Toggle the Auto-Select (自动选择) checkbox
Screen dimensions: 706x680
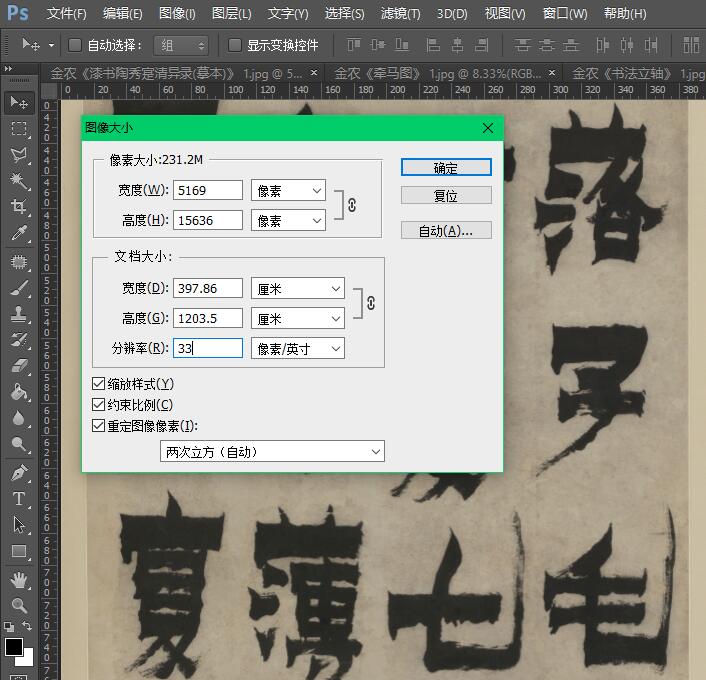point(75,45)
